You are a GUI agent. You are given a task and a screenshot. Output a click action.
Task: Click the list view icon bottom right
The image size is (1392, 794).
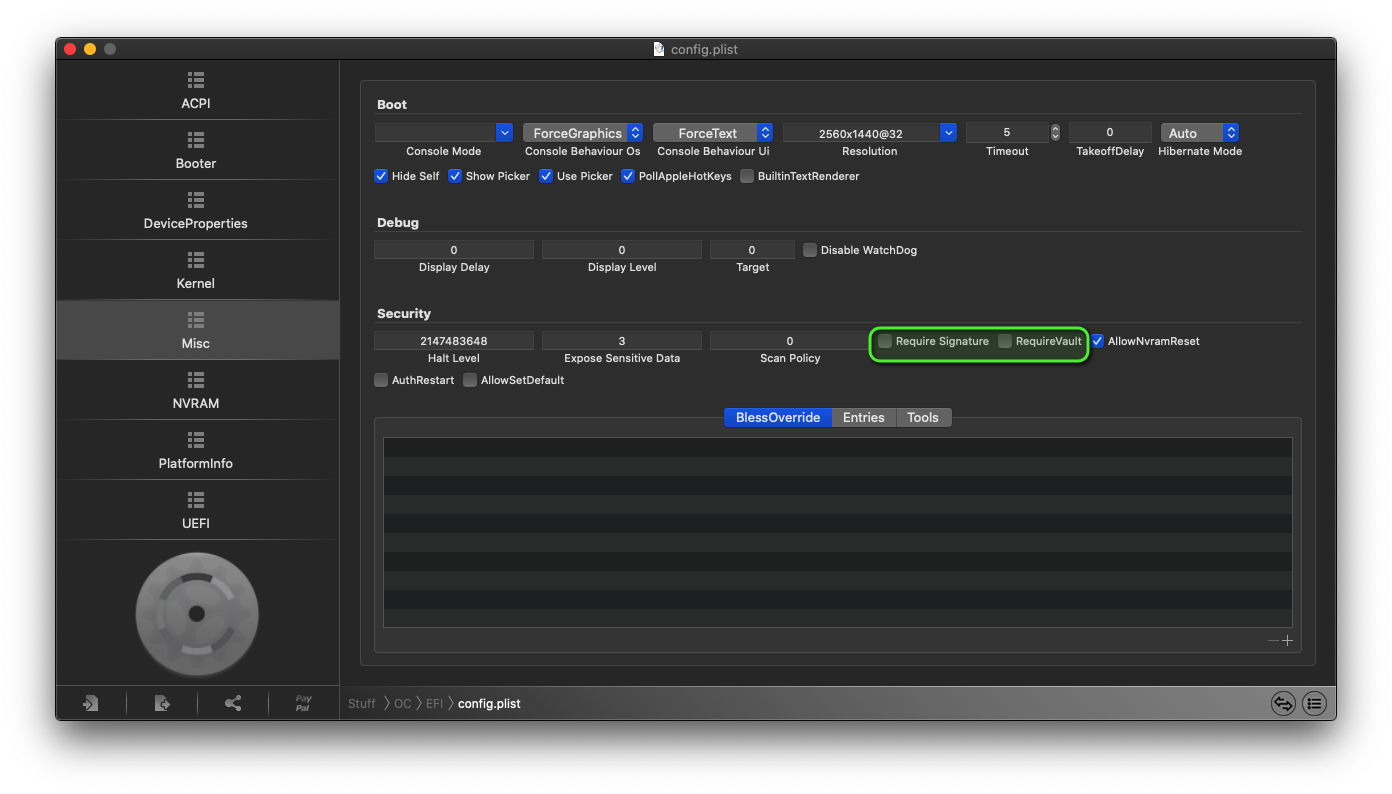tap(1314, 704)
